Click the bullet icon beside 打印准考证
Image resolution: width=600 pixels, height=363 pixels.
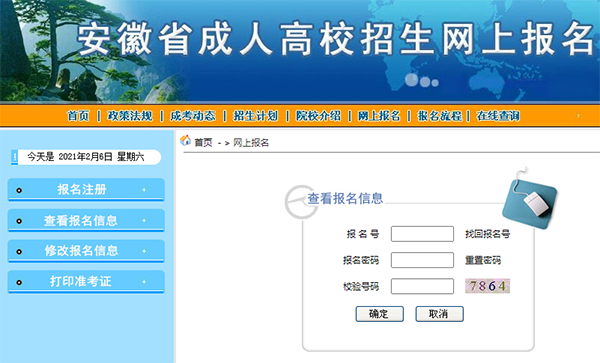pyautogui.click(x=19, y=283)
